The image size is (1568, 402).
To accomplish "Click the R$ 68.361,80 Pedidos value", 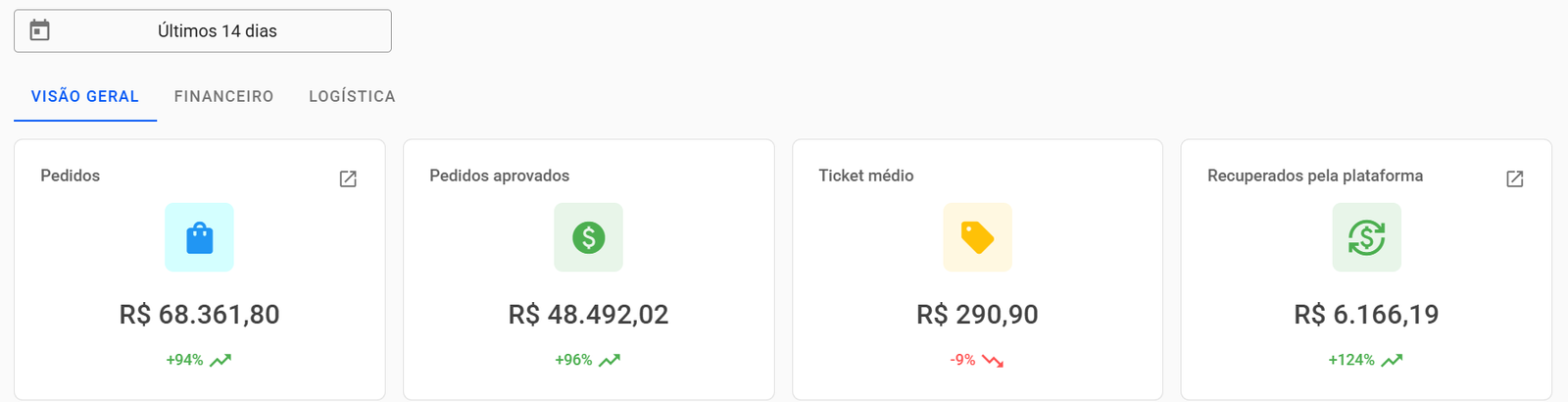I will [199, 315].
